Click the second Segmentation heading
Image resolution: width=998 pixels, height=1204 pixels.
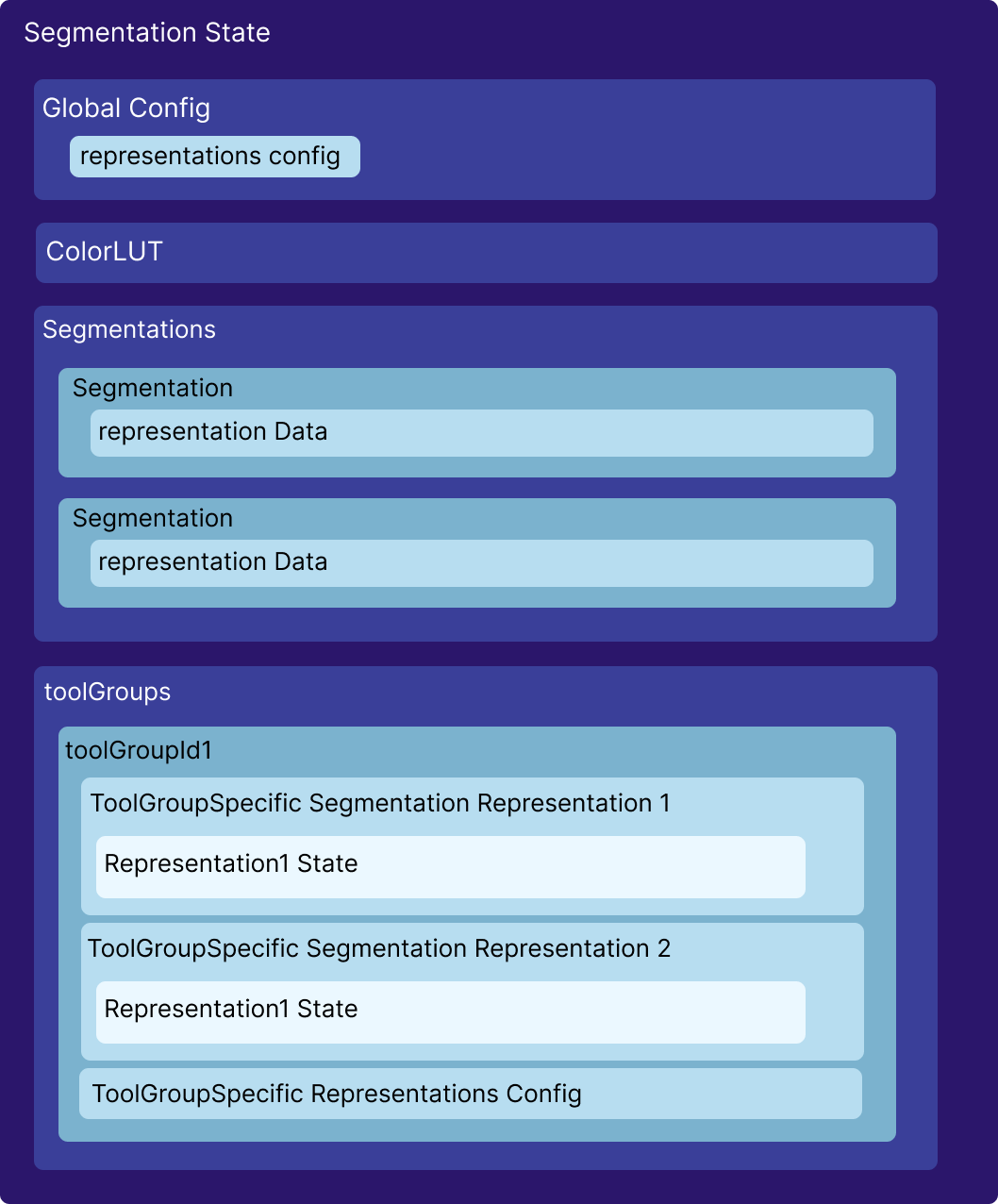(153, 518)
